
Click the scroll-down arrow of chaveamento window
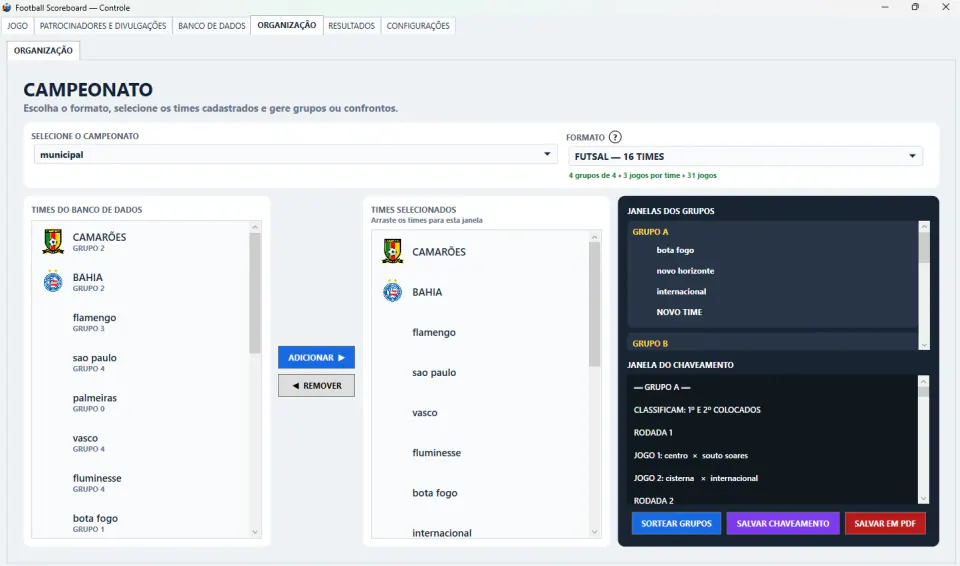pos(924,499)
